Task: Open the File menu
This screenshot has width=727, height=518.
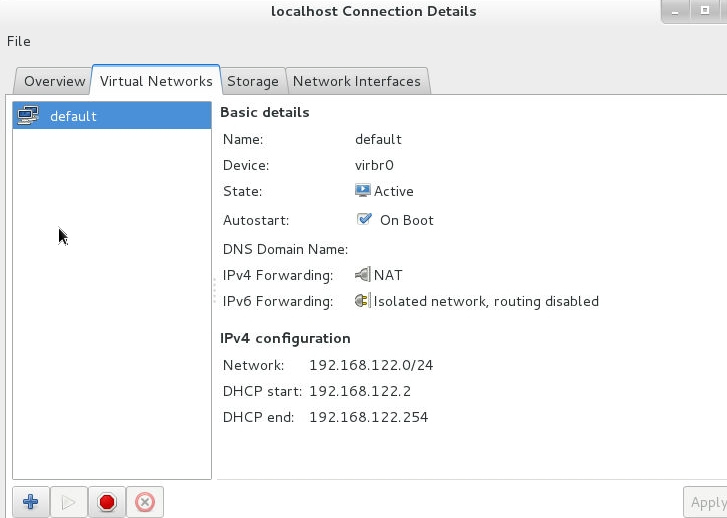Action: [19, 41]
